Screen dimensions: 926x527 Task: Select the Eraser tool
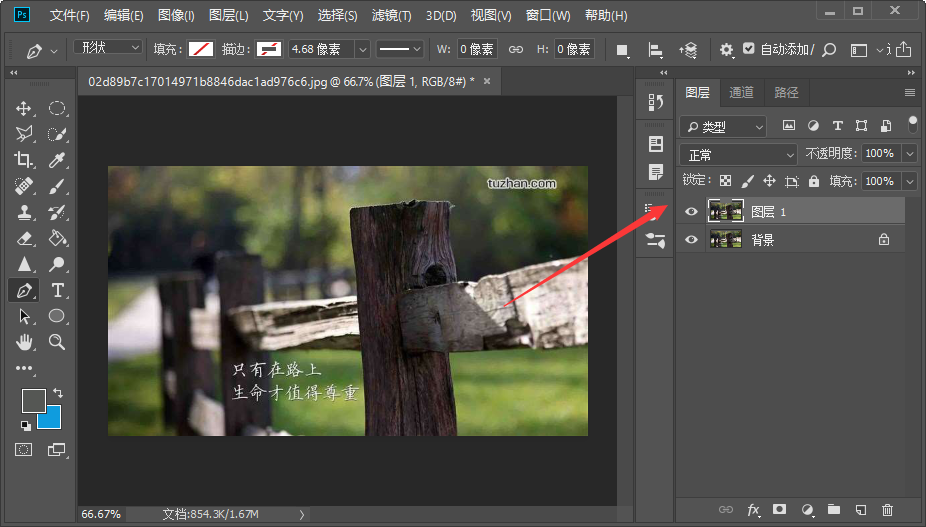(x=24, y=238)
